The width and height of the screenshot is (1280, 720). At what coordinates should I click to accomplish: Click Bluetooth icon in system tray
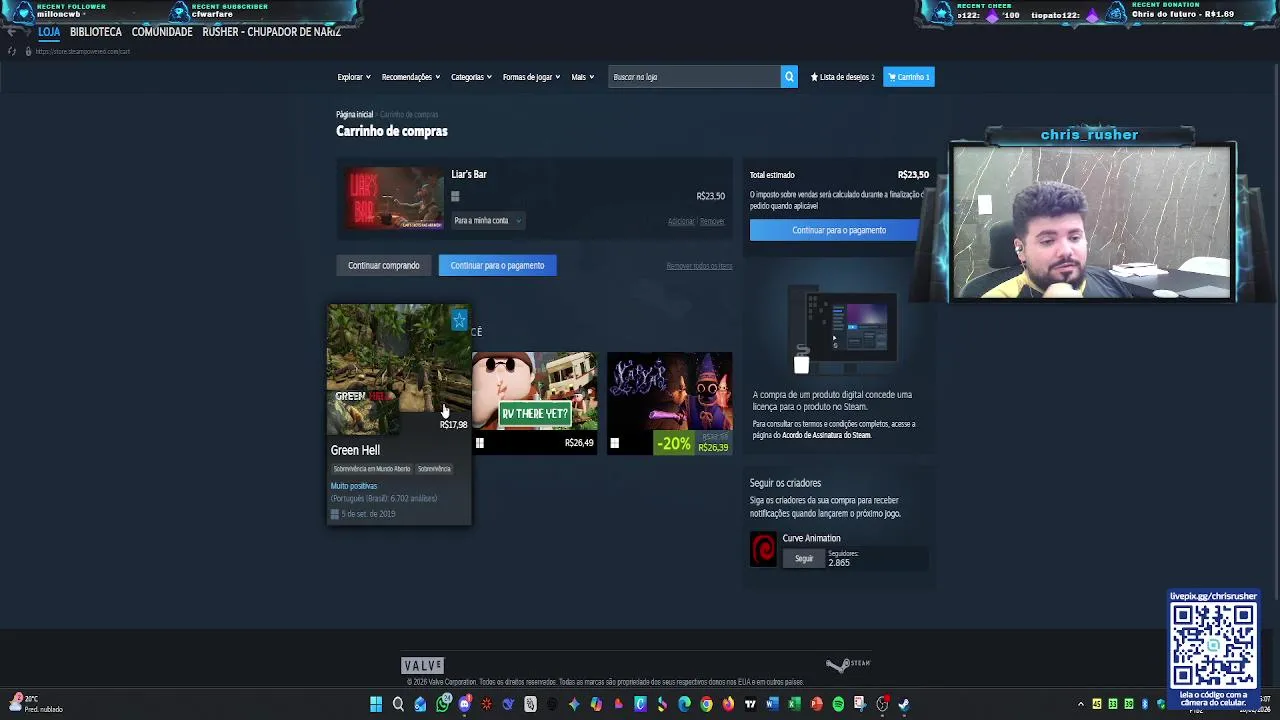click(x=1145, y=704)
